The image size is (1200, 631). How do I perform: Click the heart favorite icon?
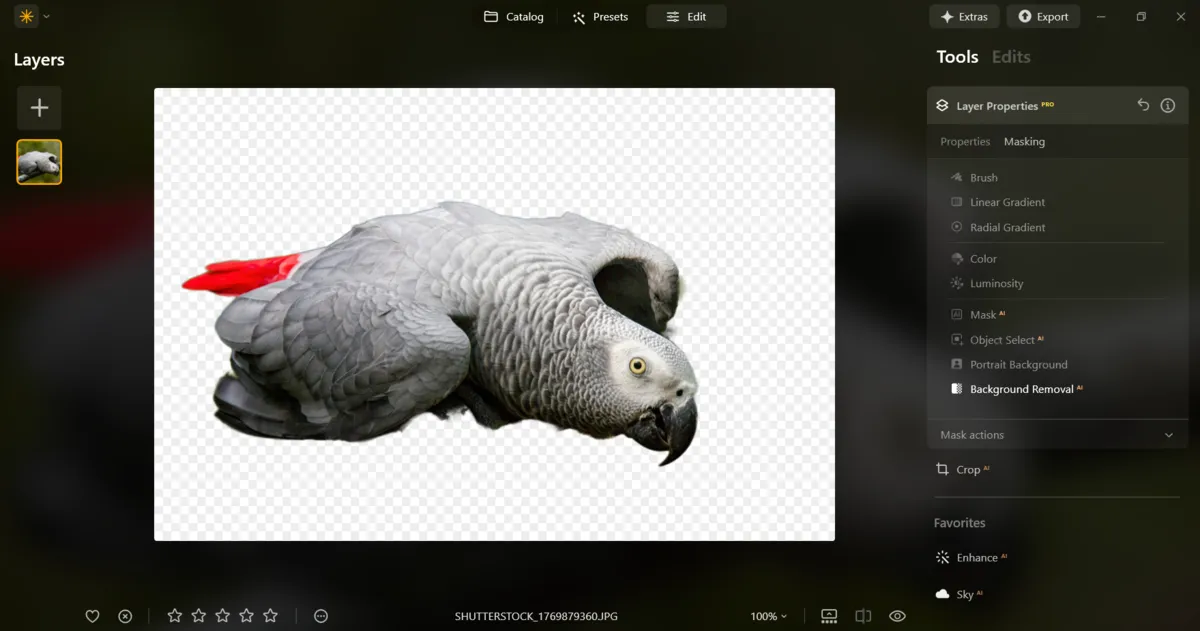92,616
